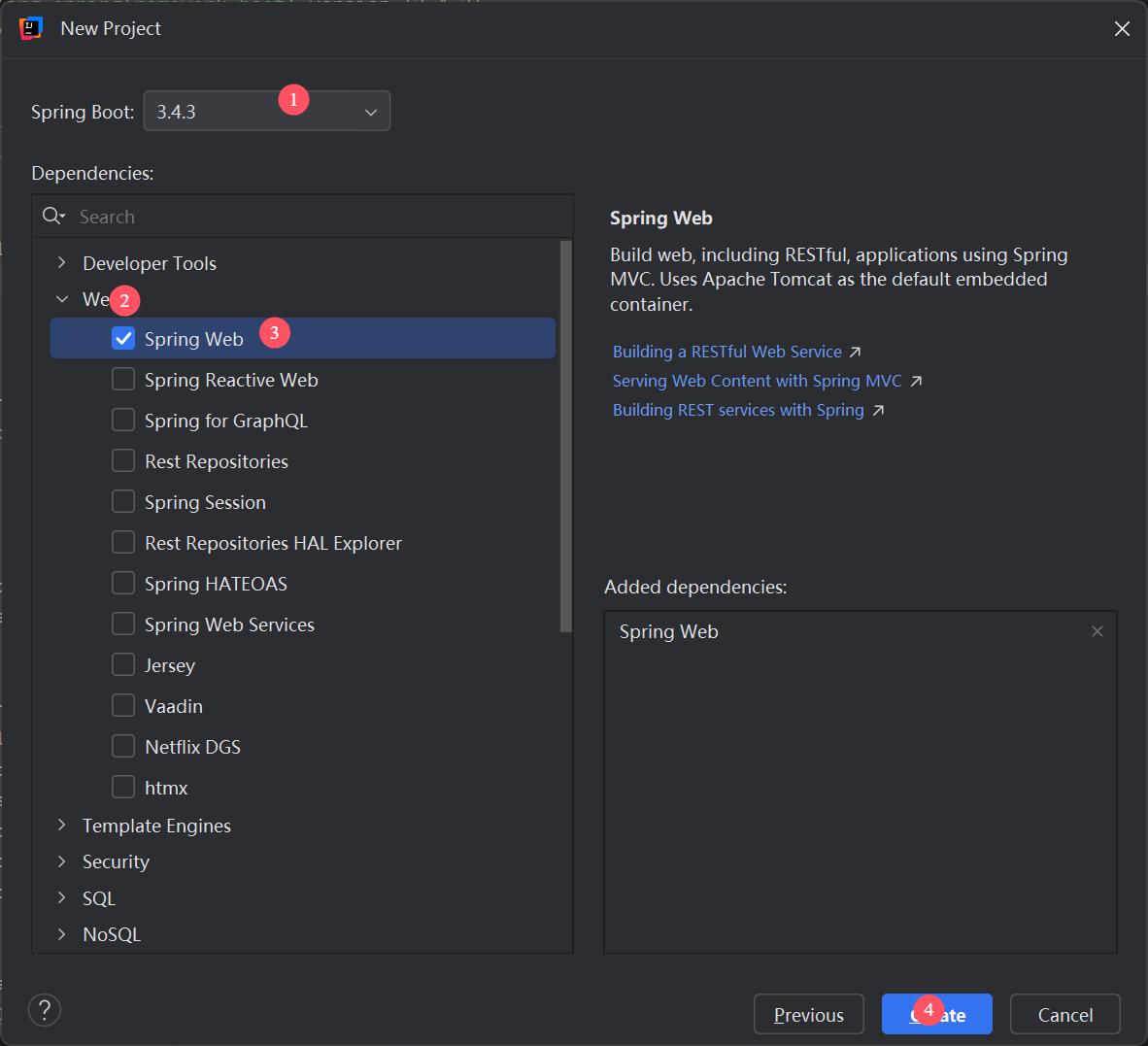Open the Spring Boot version dropdown
Viewport: 1148px width, 1046px height.
tap(370, 111)
